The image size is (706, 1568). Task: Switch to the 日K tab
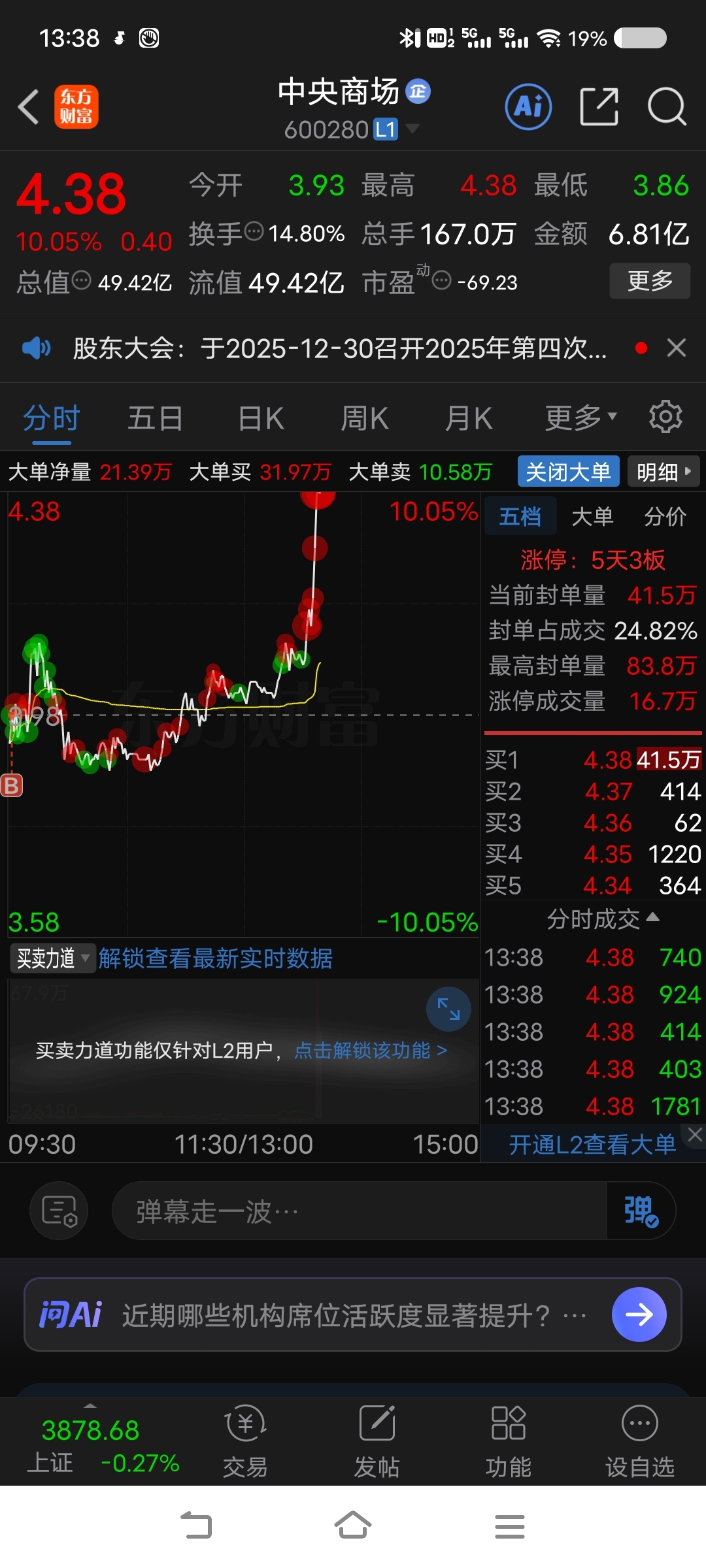261,417
